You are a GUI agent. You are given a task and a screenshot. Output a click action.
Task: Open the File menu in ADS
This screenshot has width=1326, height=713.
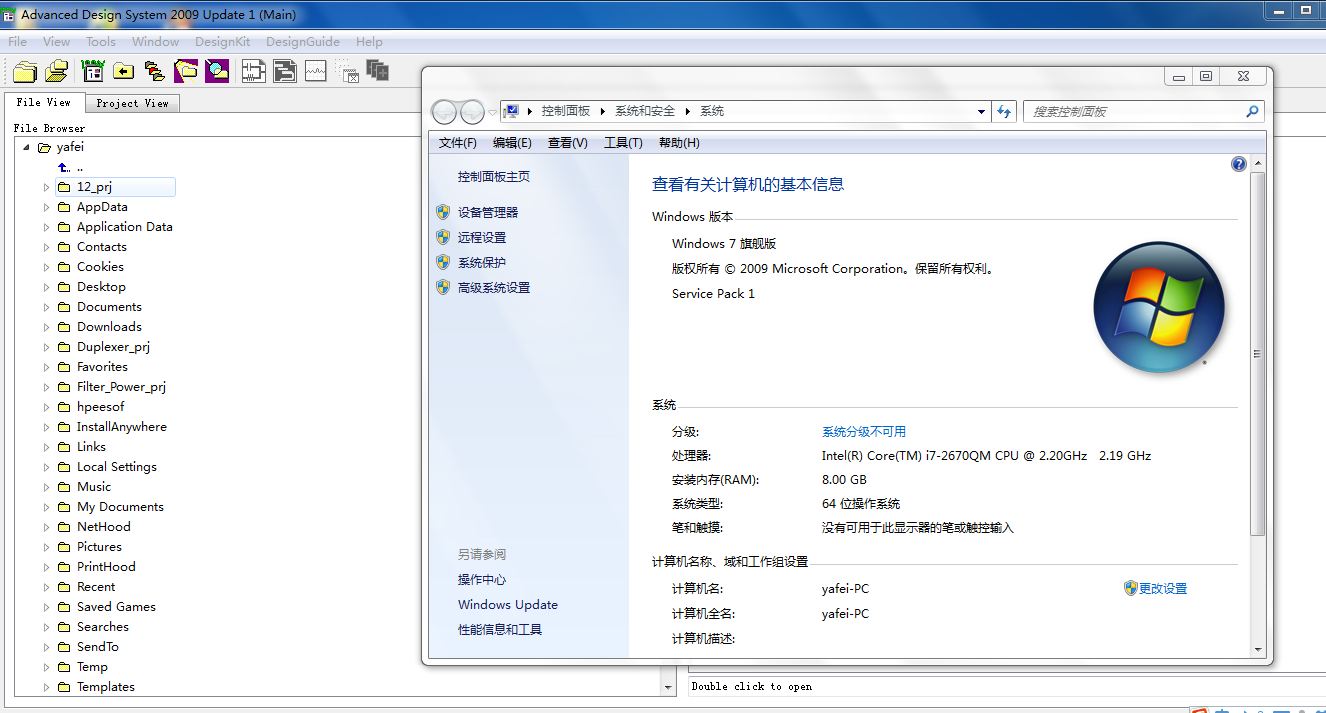tap(18, 42)
